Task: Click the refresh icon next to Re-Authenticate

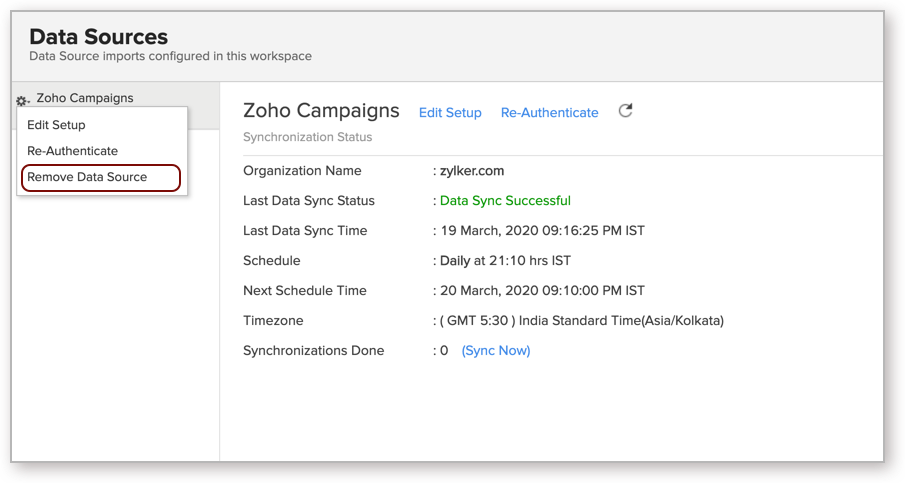Action: pyautogui.click(x=626, y=110)
